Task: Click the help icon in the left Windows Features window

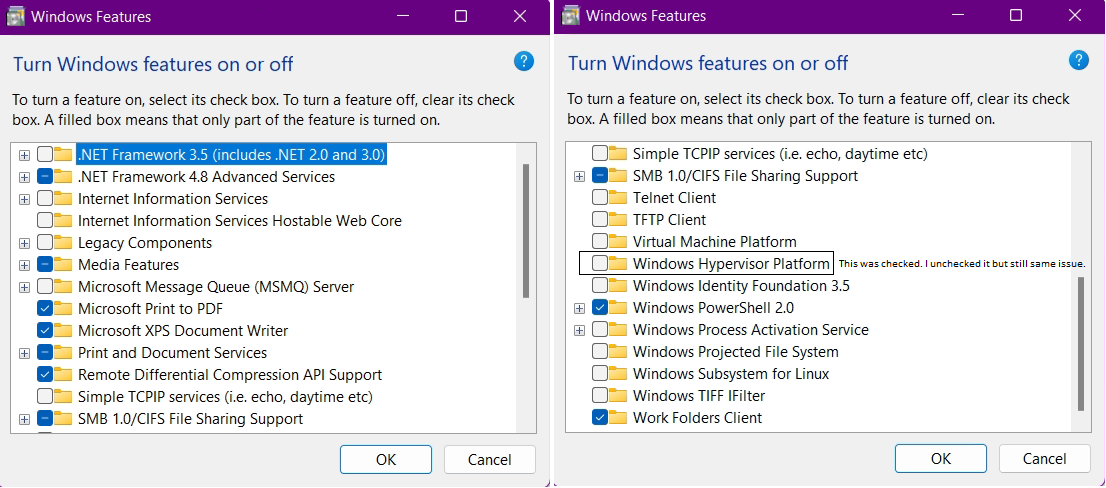Action: point(523,61)
